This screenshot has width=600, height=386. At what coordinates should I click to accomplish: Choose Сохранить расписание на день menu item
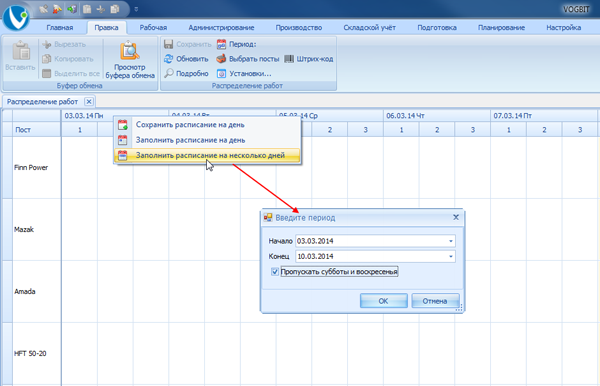pos(207,125)
